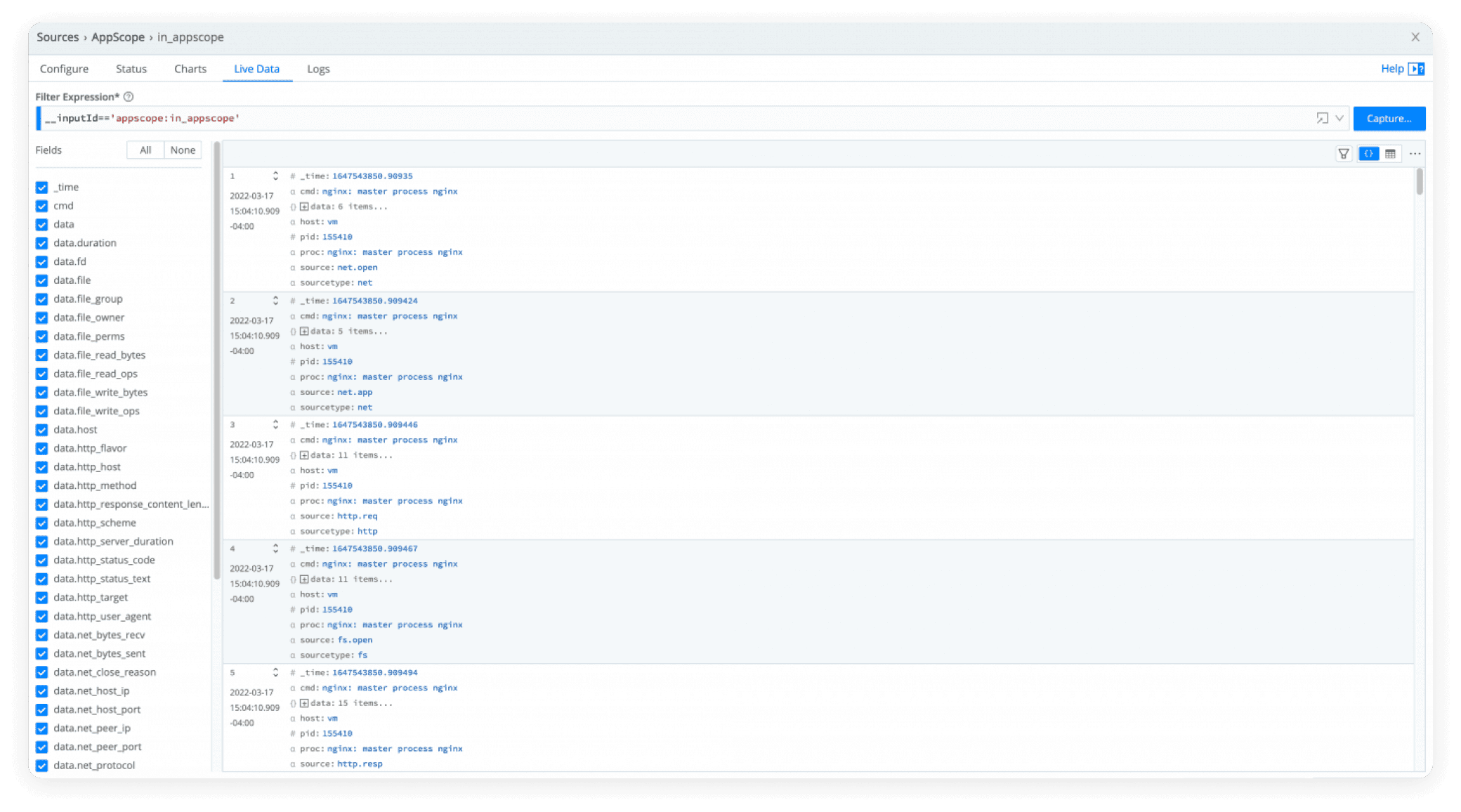1461x812 pixels.
Task: Expand data 11 items in event 3
Action: click(x=304, y=455)
